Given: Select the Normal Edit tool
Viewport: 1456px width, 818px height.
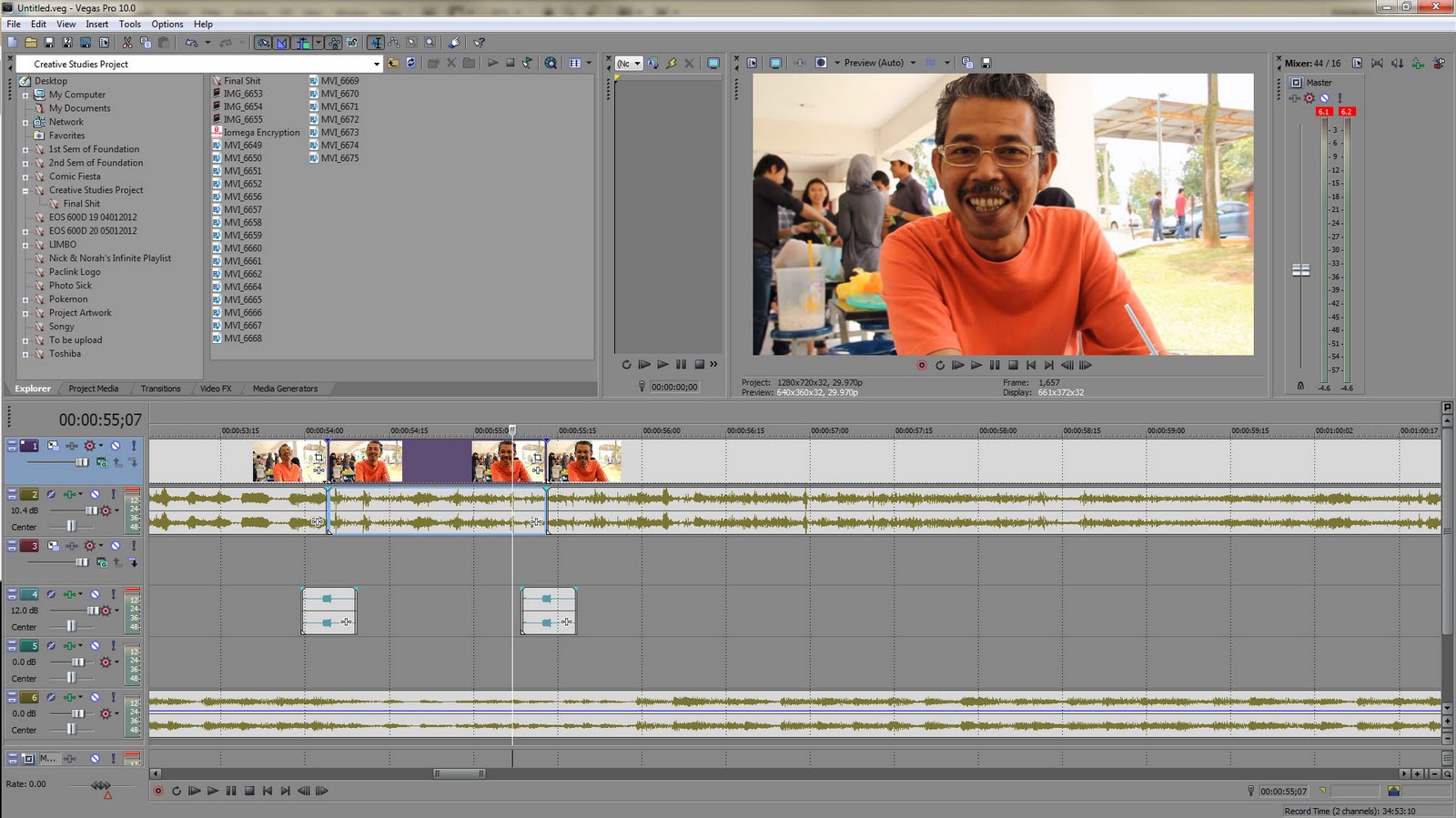Looking at the screenshot, I should [x=375, y=43].
